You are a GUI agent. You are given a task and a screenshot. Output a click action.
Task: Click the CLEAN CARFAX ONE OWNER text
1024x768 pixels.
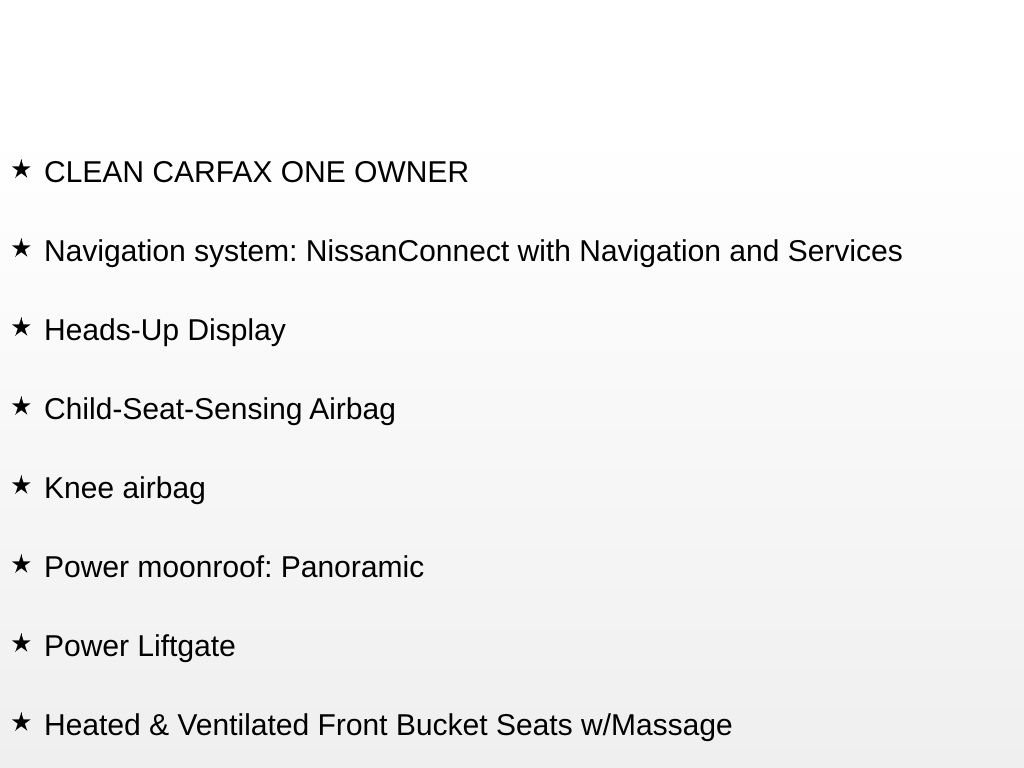pos(256,172)
